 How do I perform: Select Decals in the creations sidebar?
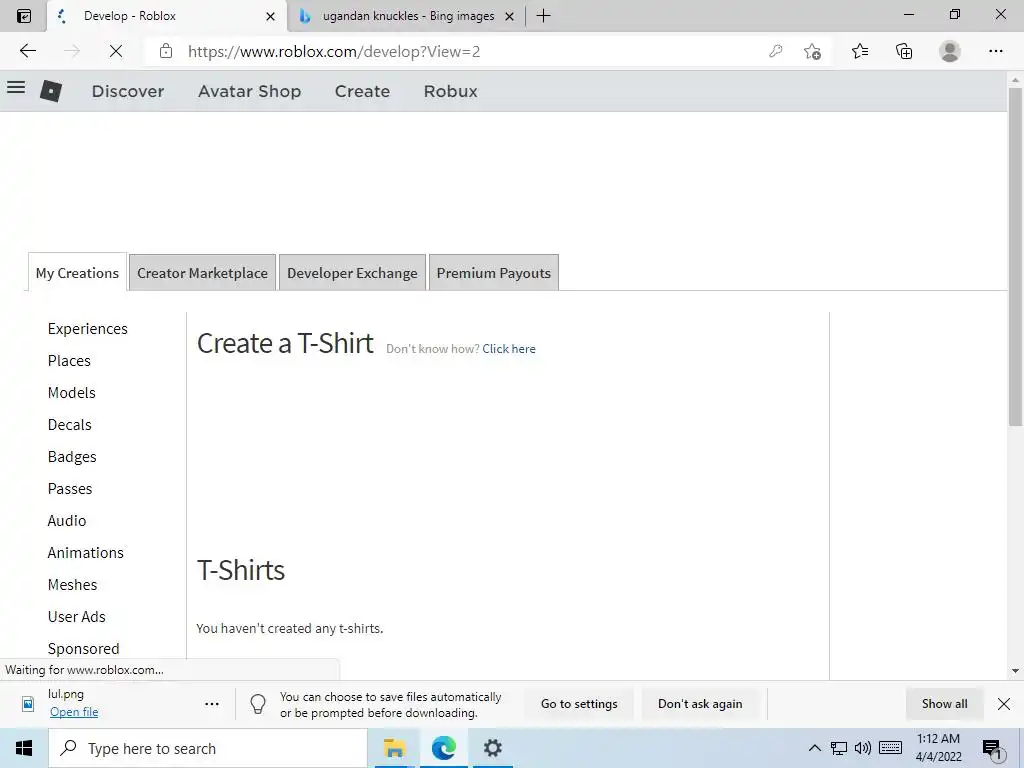[70, 425]
